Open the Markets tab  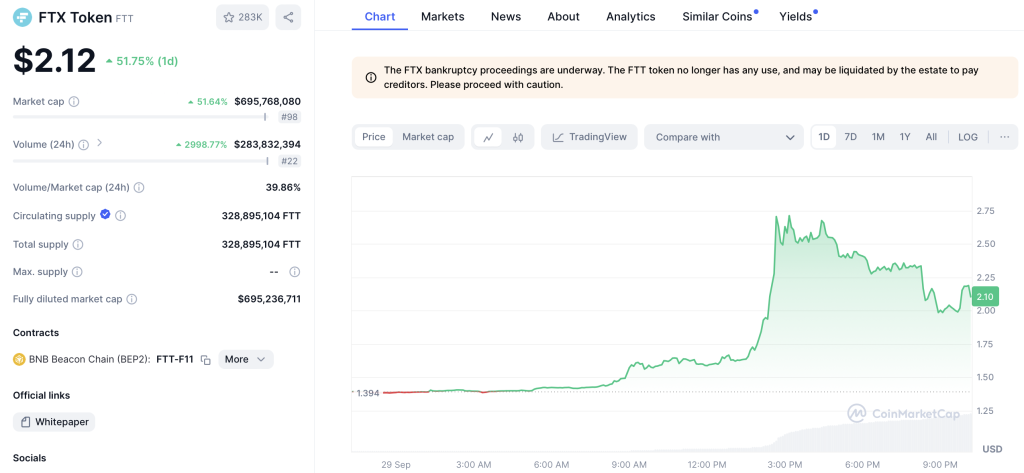pos(443,17)
